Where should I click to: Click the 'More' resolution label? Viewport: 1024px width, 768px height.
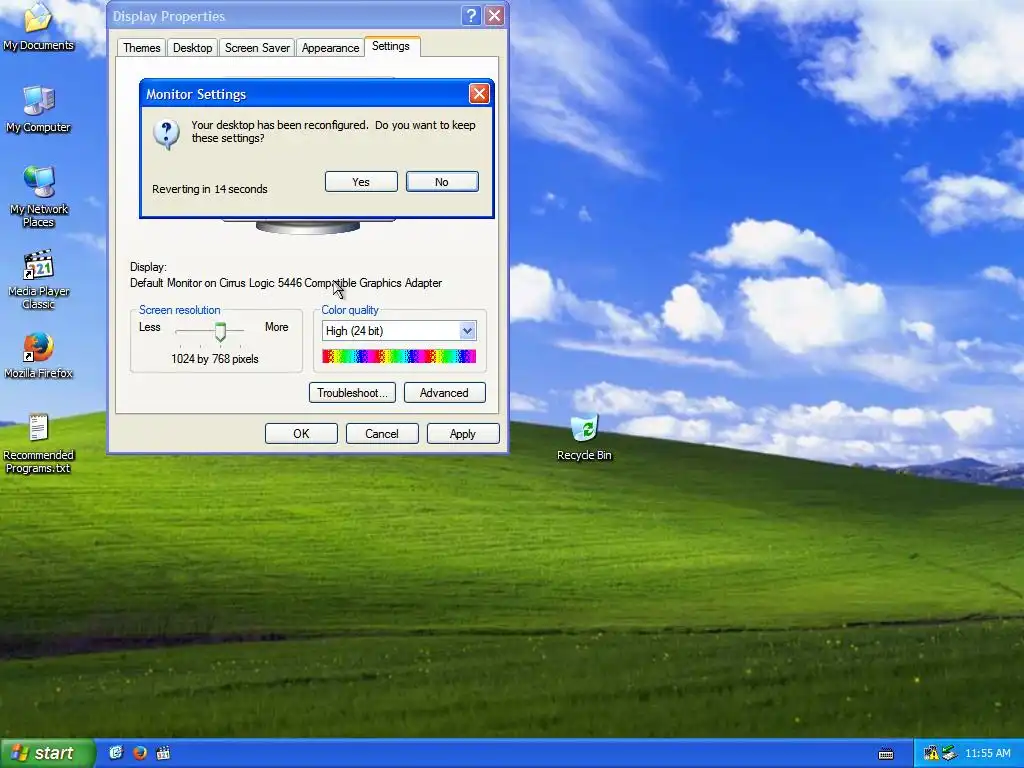click(276, 327)
